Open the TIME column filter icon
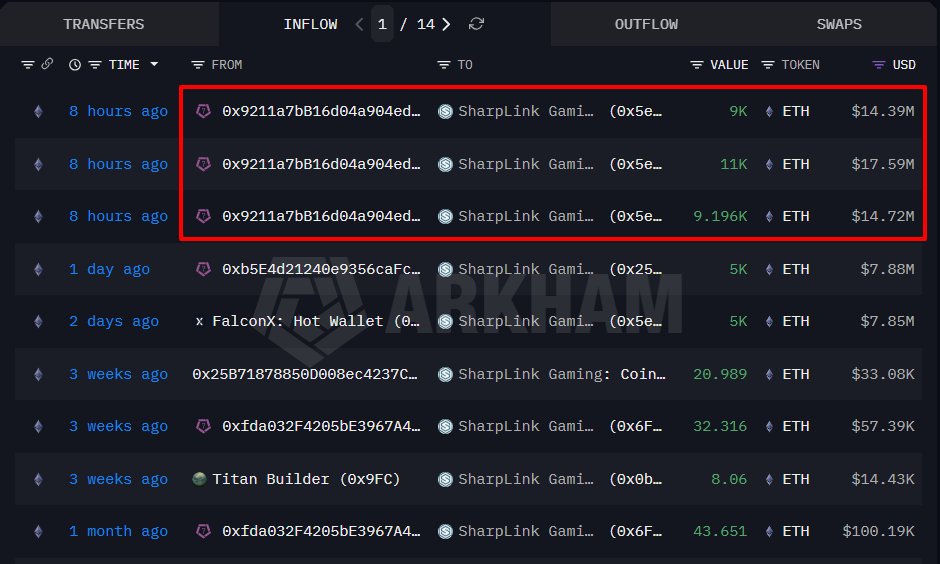940x564 pixels. (x=95, y=65)
